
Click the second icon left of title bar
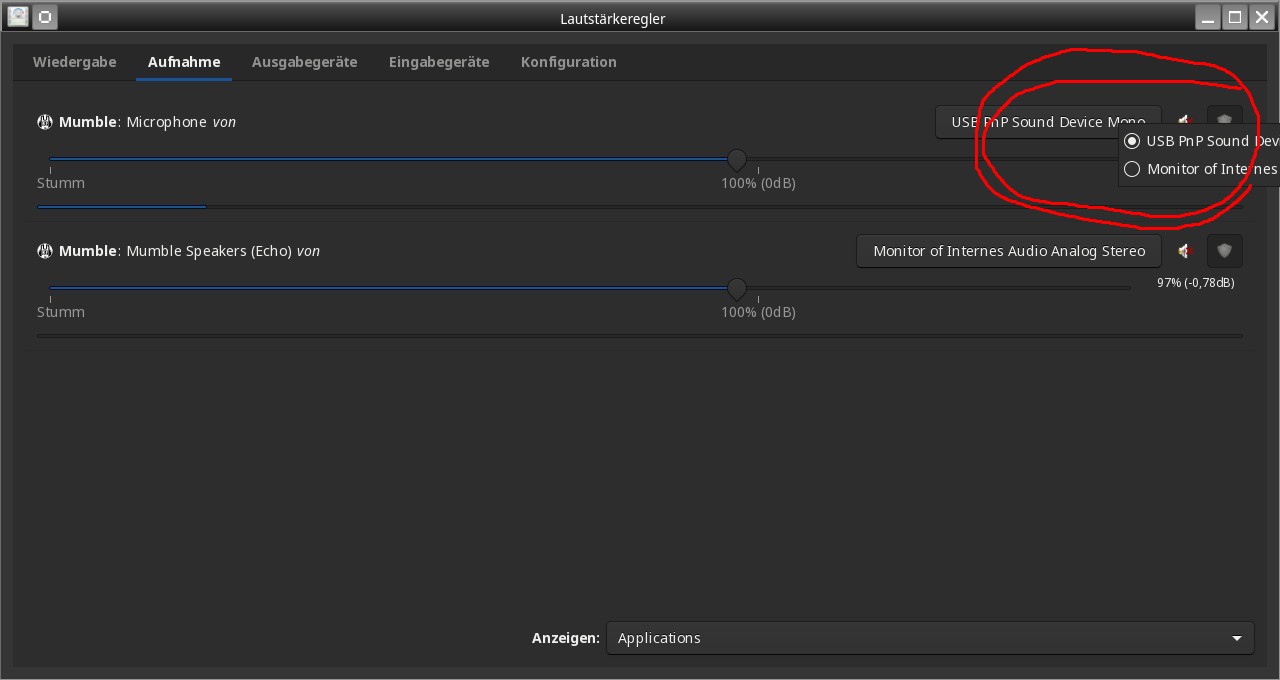[x=46, y=17]
